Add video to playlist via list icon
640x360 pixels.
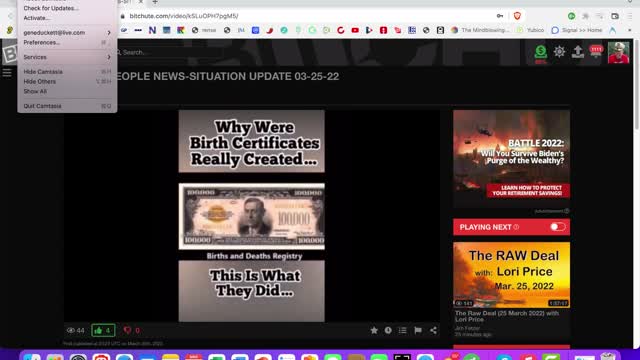click(x=403, y=330)
